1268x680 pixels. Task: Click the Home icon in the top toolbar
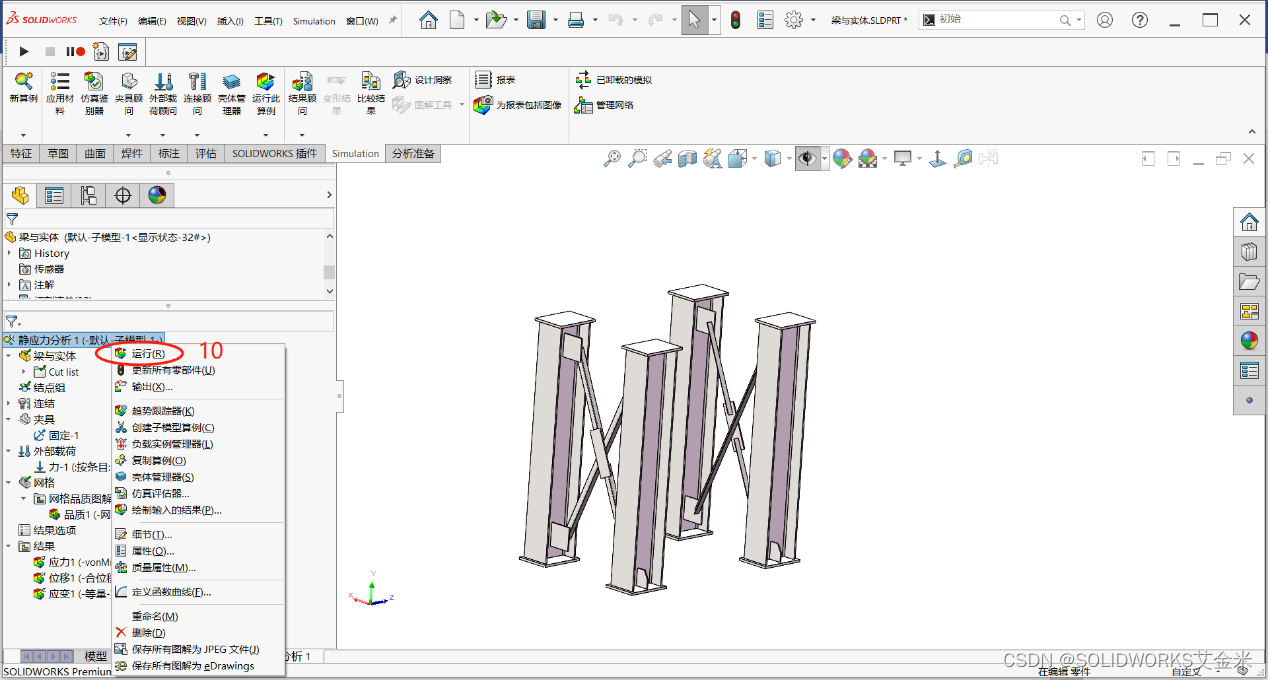coord(428,20)
